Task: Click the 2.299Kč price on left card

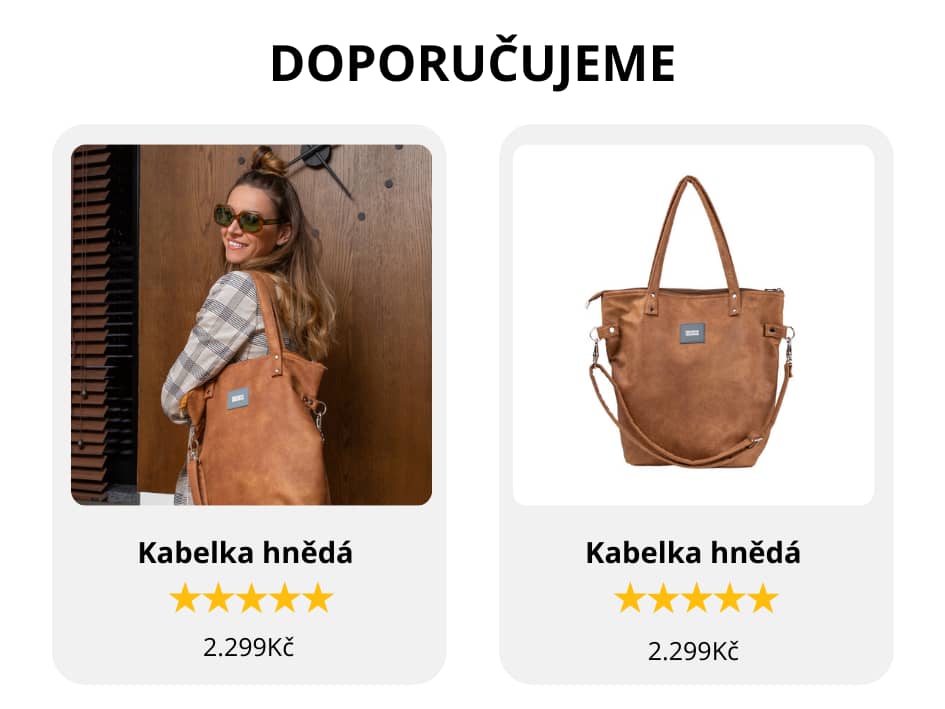Action: (248, 648)
